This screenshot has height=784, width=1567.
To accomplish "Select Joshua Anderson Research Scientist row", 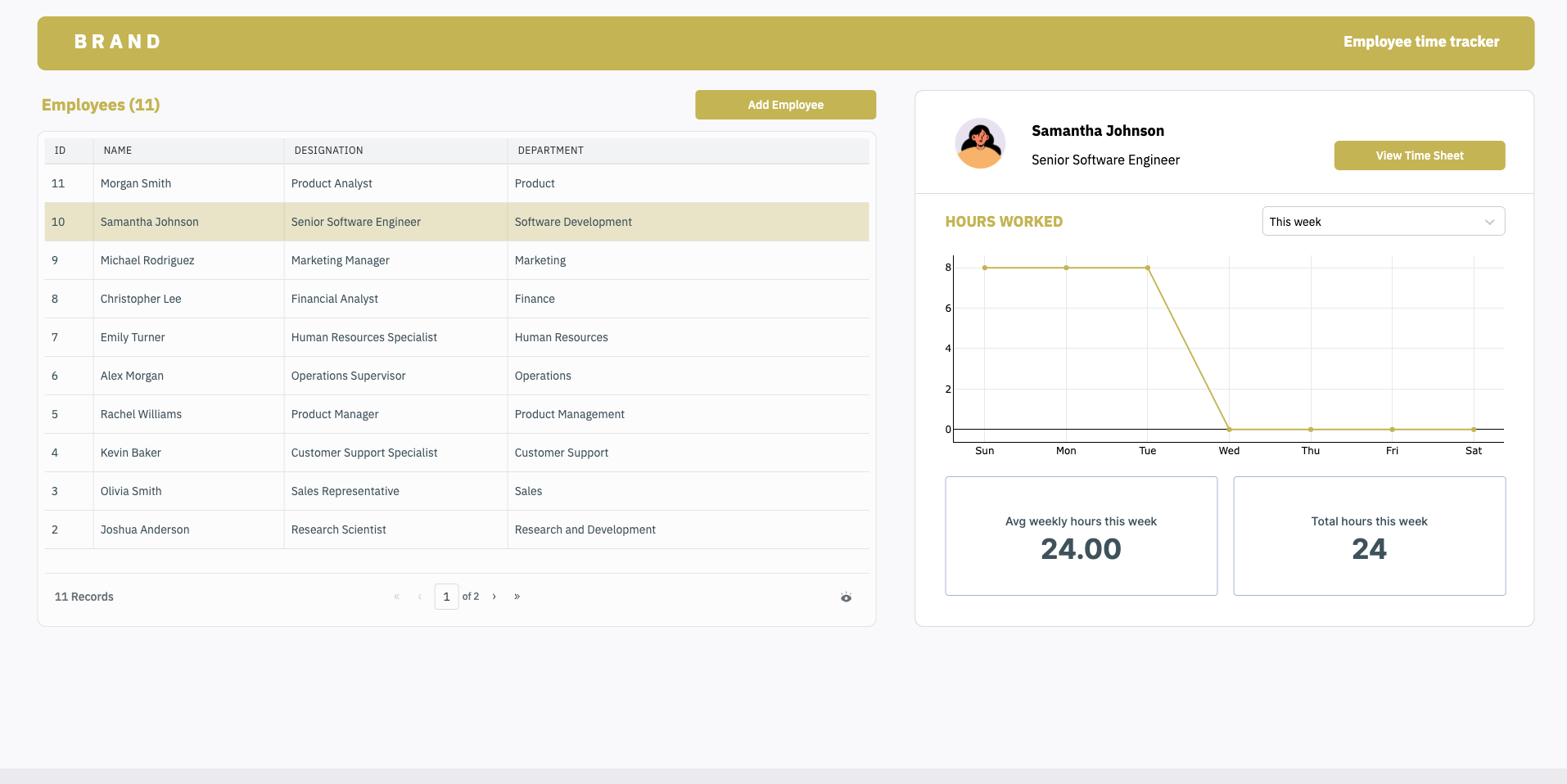I will (x=338, y=529).
